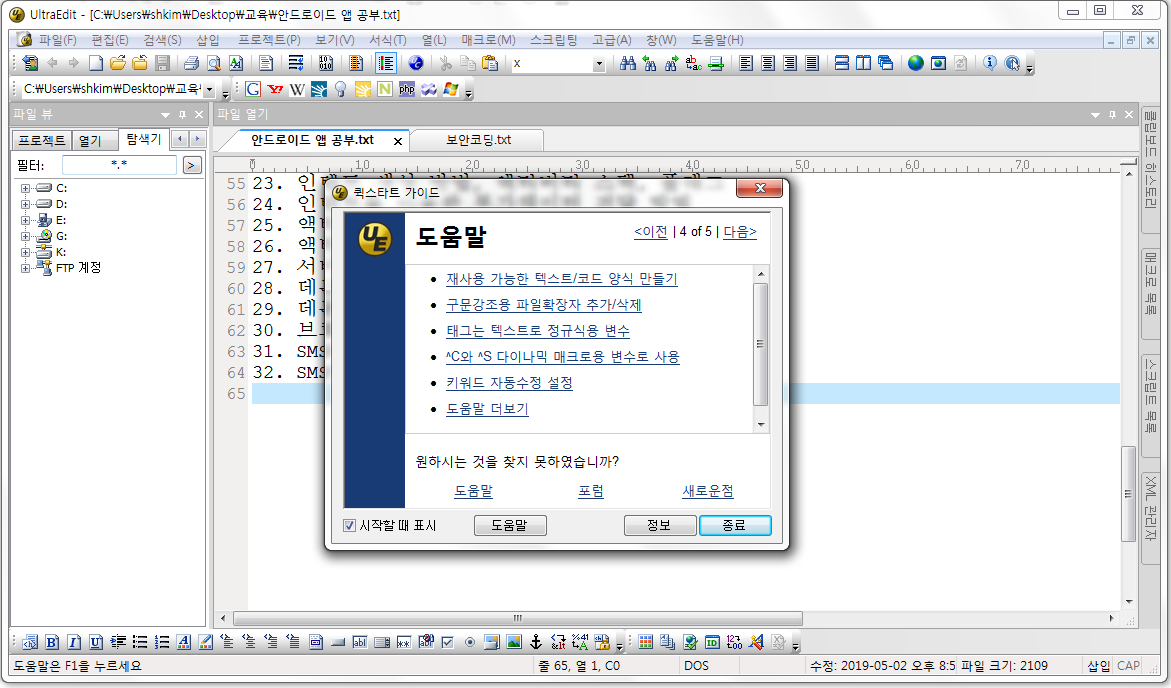Click the center align paragraph icon

(768, 63)
